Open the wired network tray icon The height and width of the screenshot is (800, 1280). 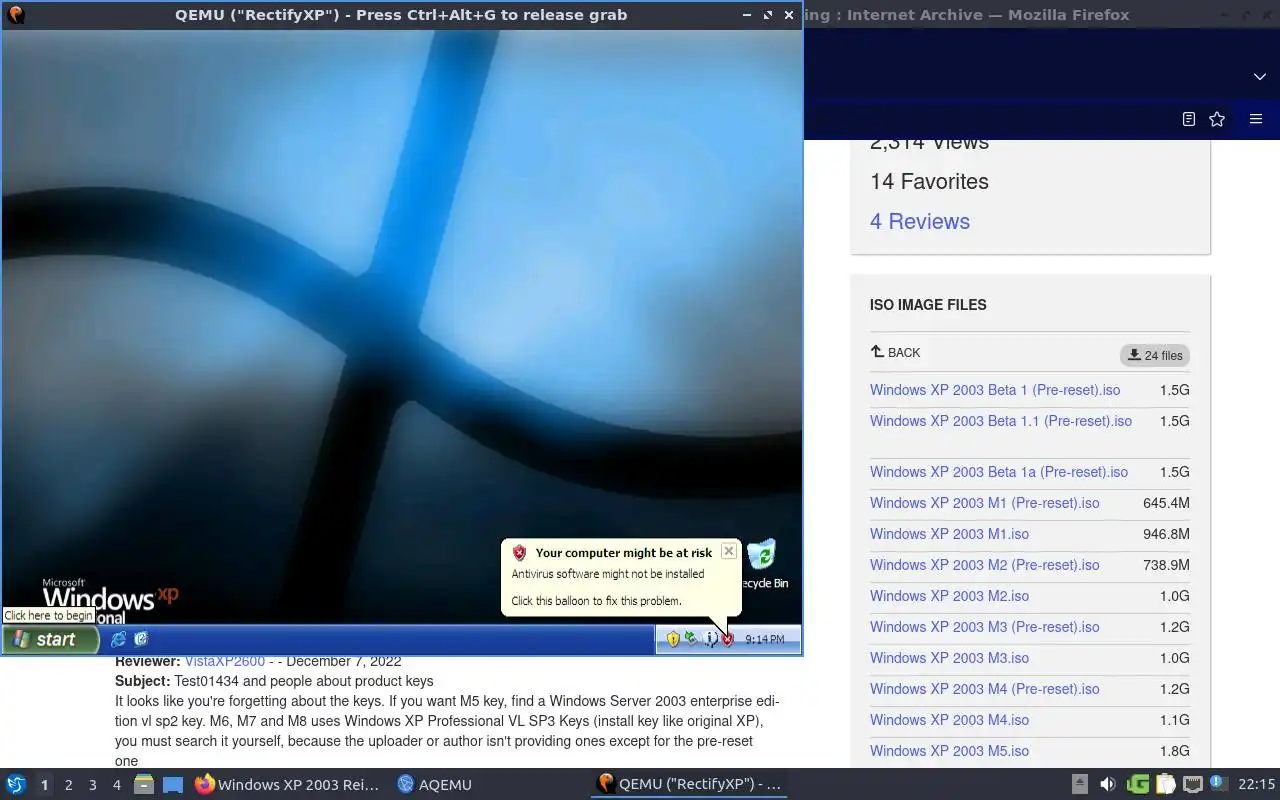pyautogui.click(x=1192, y=784)
